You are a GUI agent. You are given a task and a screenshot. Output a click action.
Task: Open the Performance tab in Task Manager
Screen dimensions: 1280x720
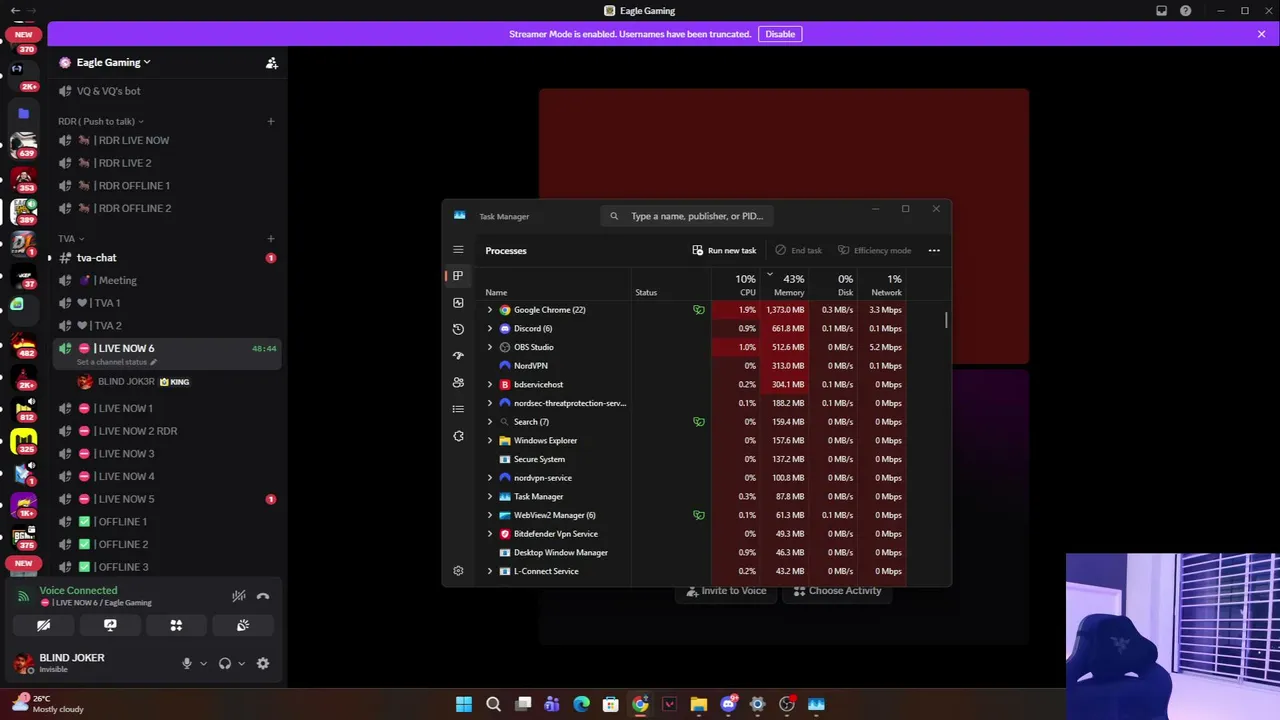tap(458, 302)
